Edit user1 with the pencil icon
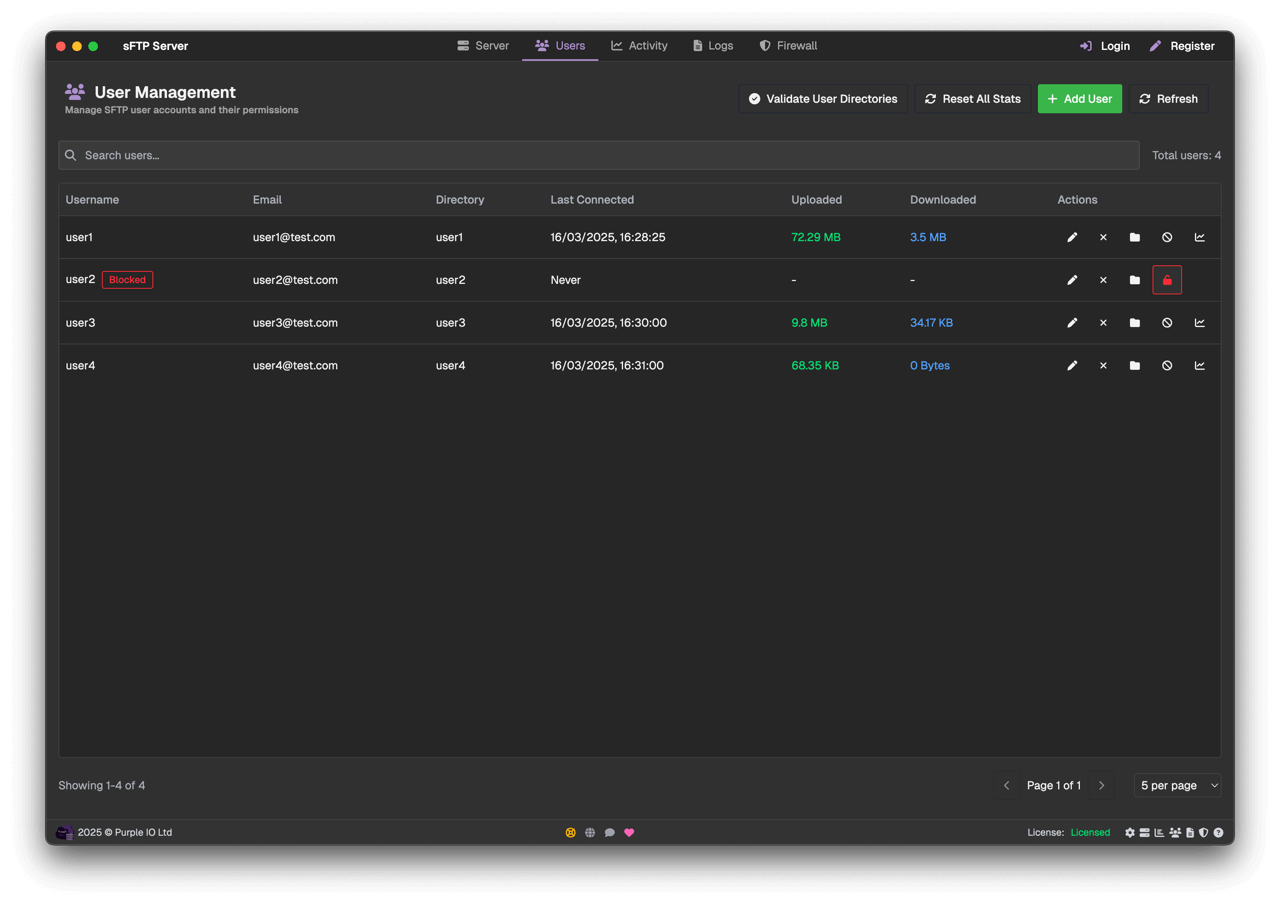The width and height of the screenshot is (1280, 905). tap(1072, 237)
